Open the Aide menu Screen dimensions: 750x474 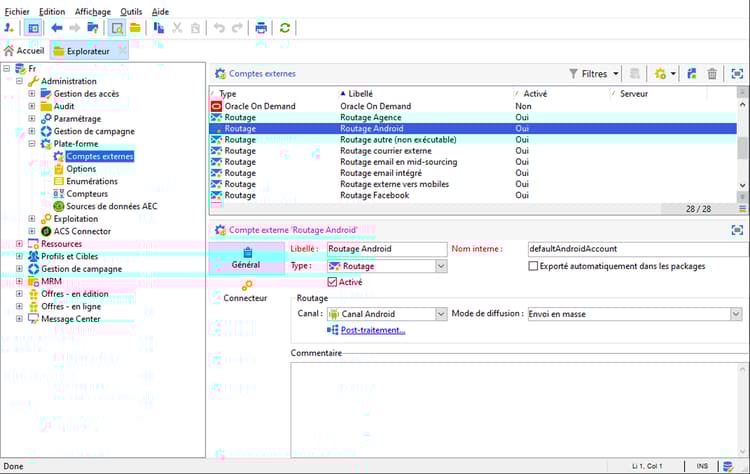click(x=160, y=11)
